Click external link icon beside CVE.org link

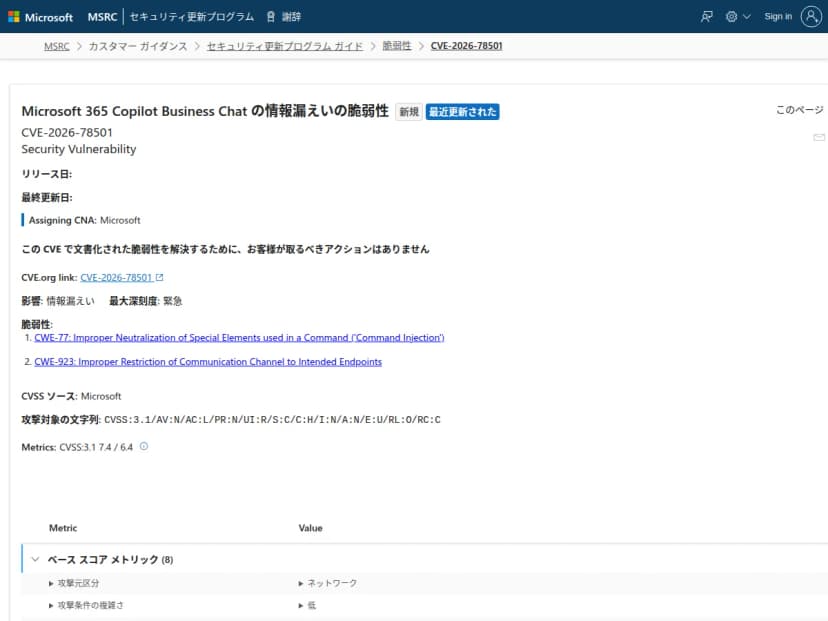[x=159, y=277]
